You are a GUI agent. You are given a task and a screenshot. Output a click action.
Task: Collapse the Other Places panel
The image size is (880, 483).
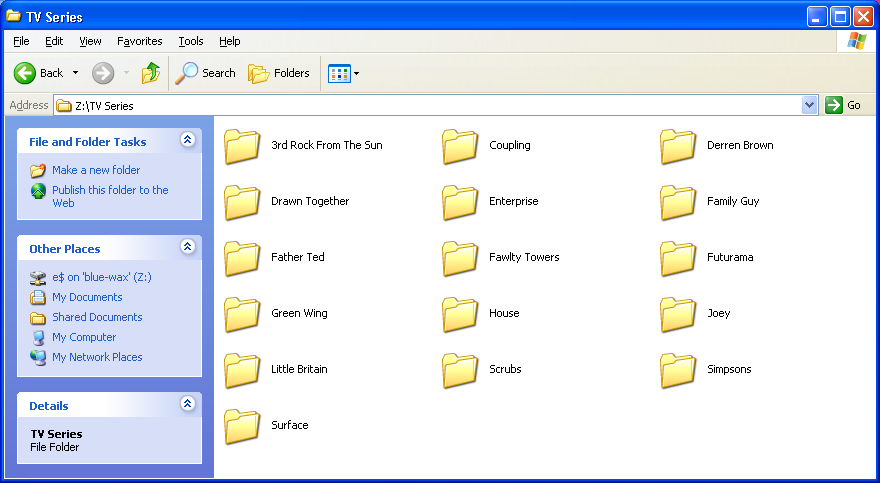point(187,246)
